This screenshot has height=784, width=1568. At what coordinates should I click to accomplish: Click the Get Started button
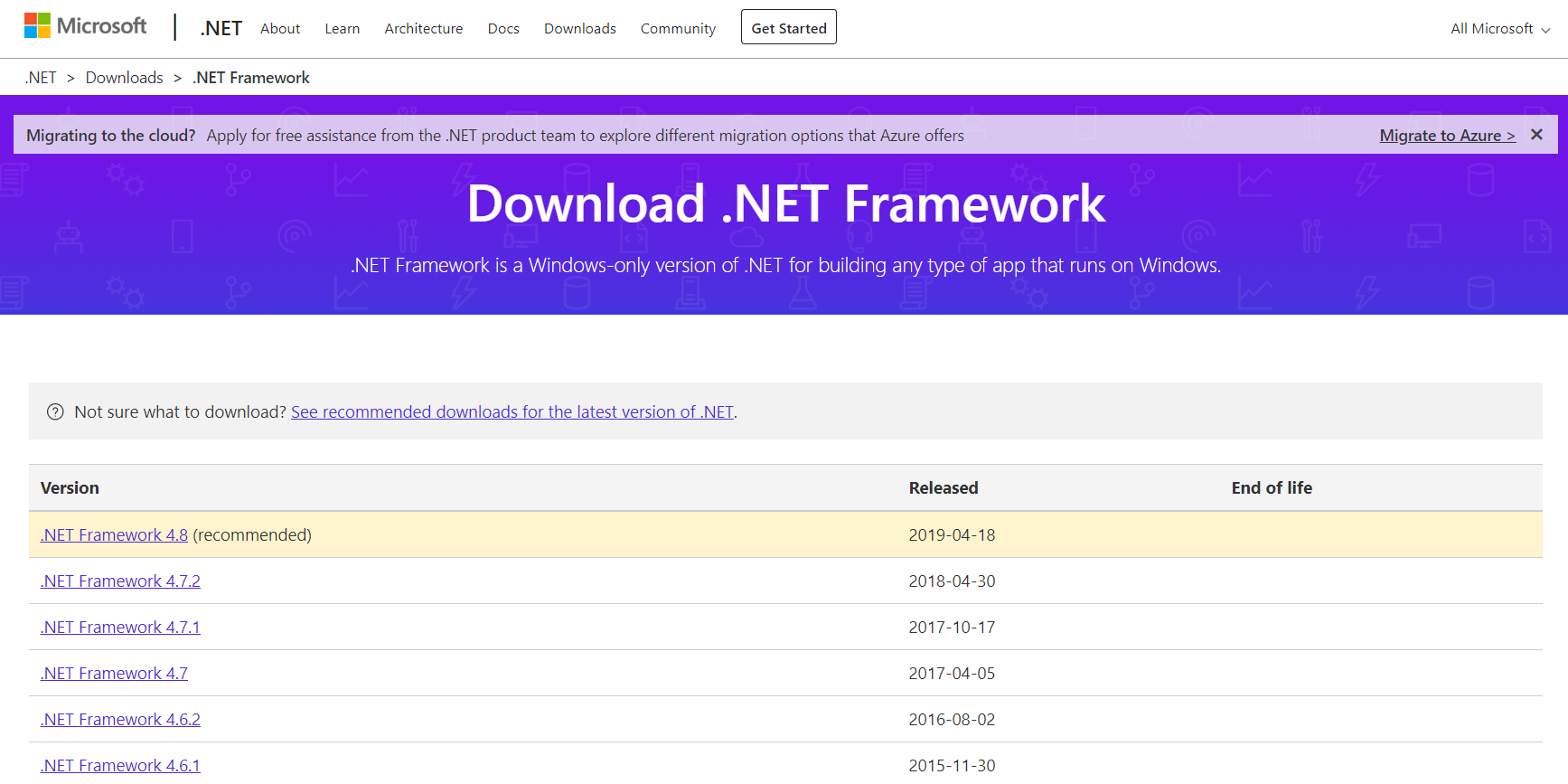[789, 27]
